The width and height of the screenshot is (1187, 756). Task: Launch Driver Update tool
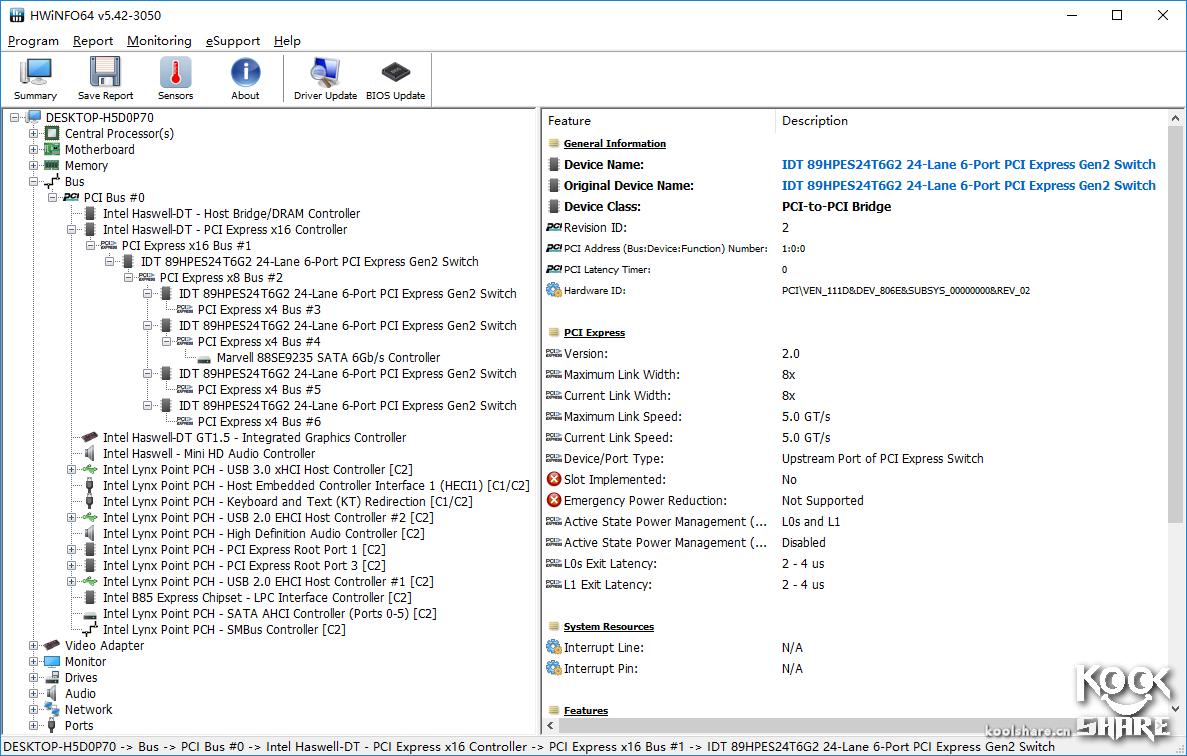tap(325, 79)
